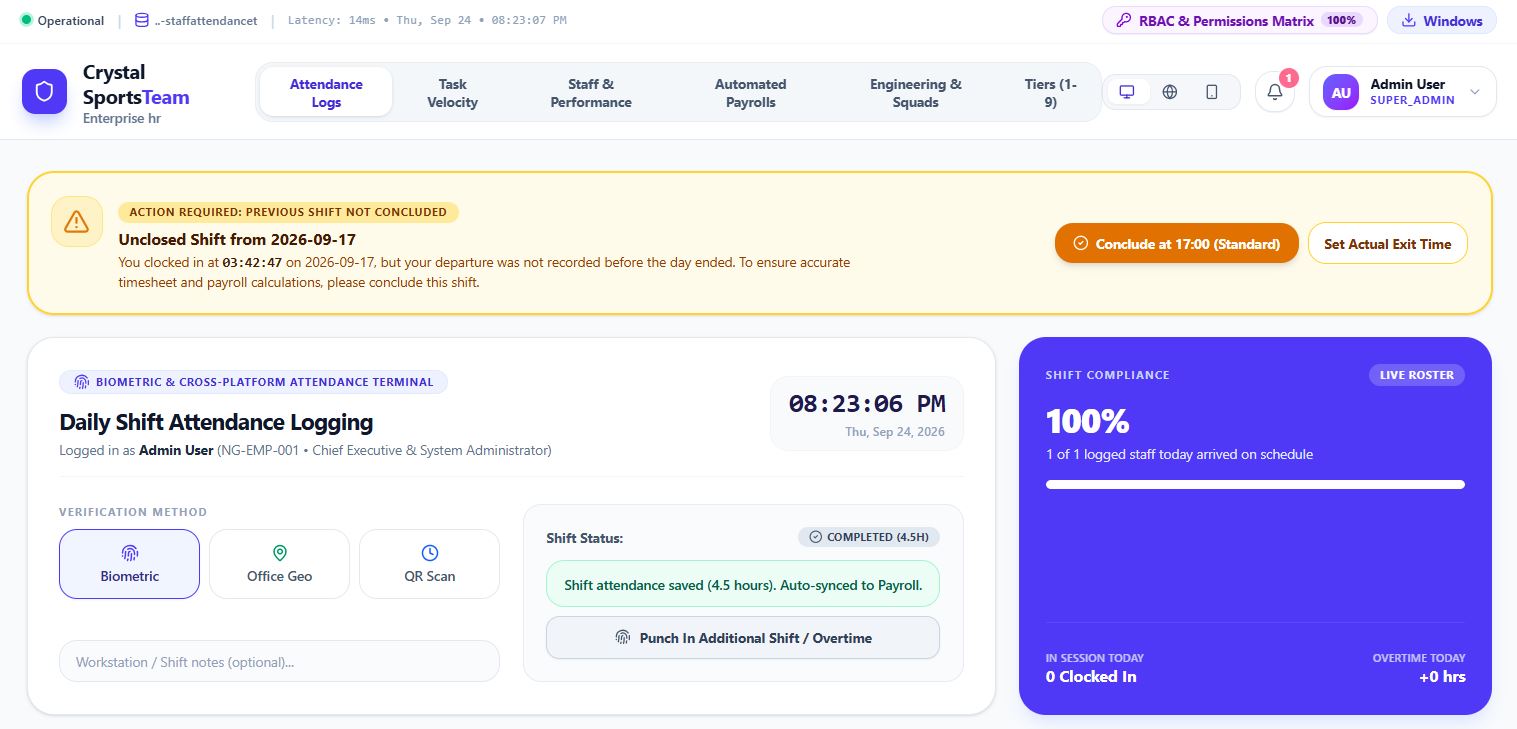Click the shift compliance progress bar
This screenshot has width=1517, height=729.
(x=1255, y=484)
